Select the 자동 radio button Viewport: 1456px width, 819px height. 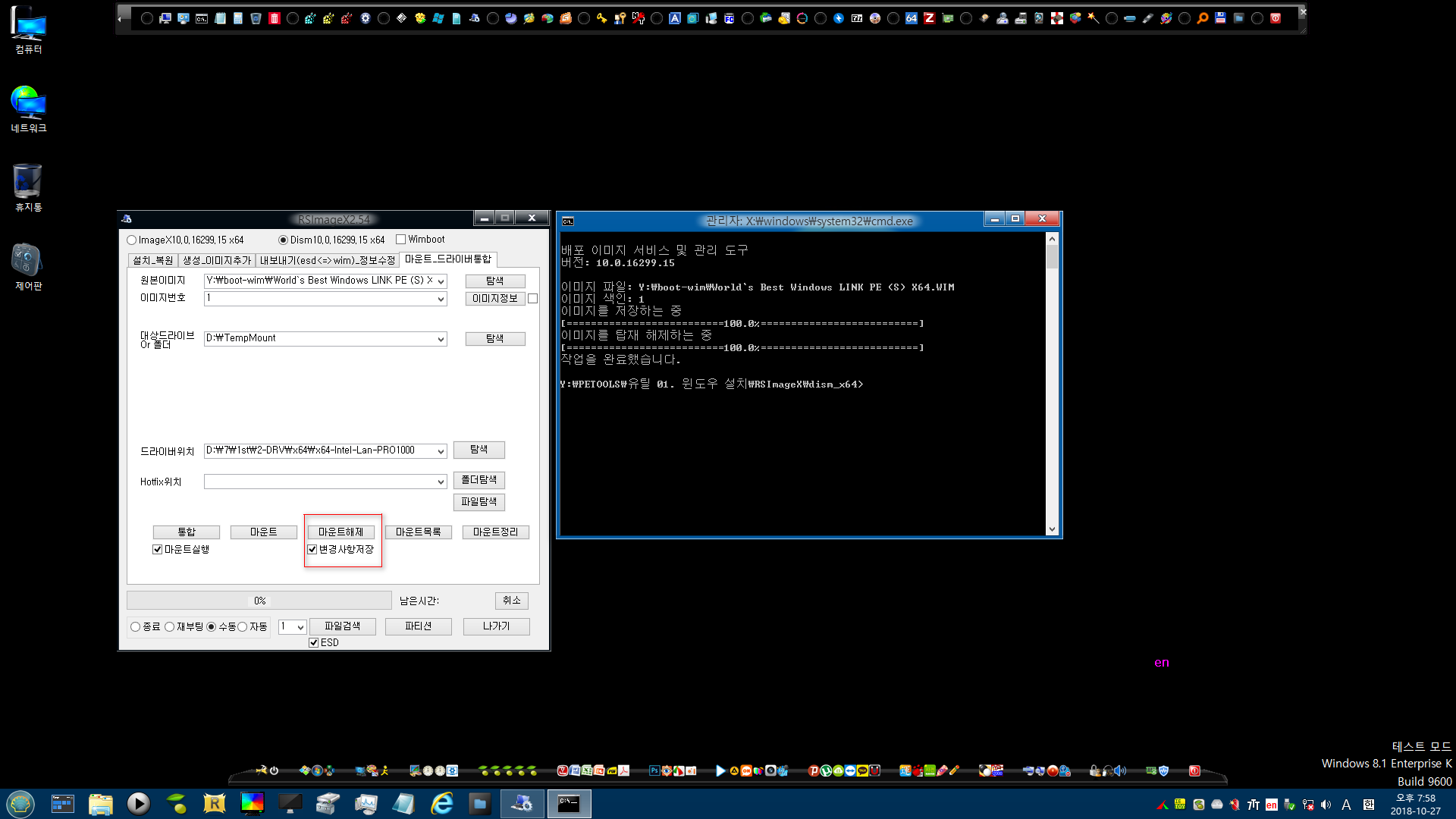243,627
